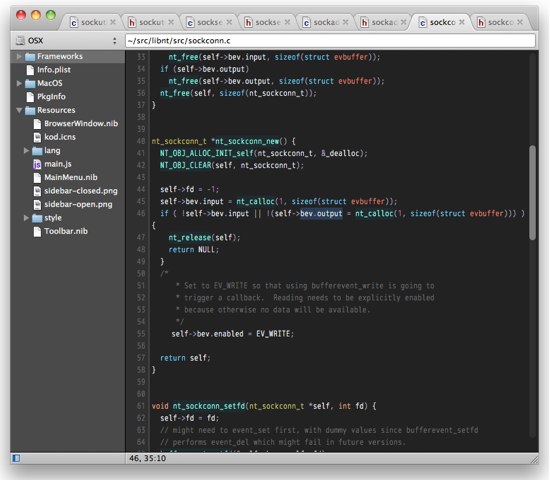Click the Toolbar.nib file icon
The image size is (550, 480).
point(37,232)
